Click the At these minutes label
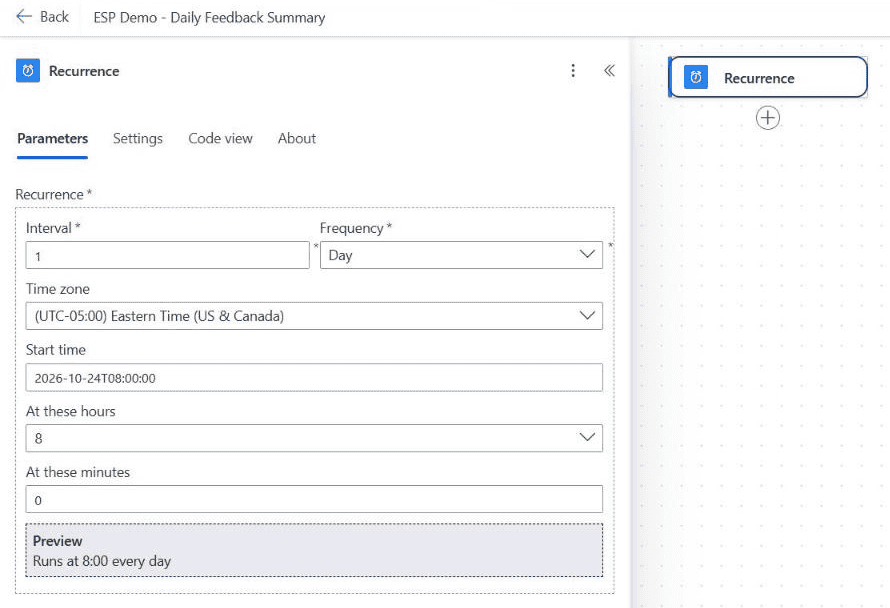The height and width of the screenshot is (608, 890). tap(78, 472)
